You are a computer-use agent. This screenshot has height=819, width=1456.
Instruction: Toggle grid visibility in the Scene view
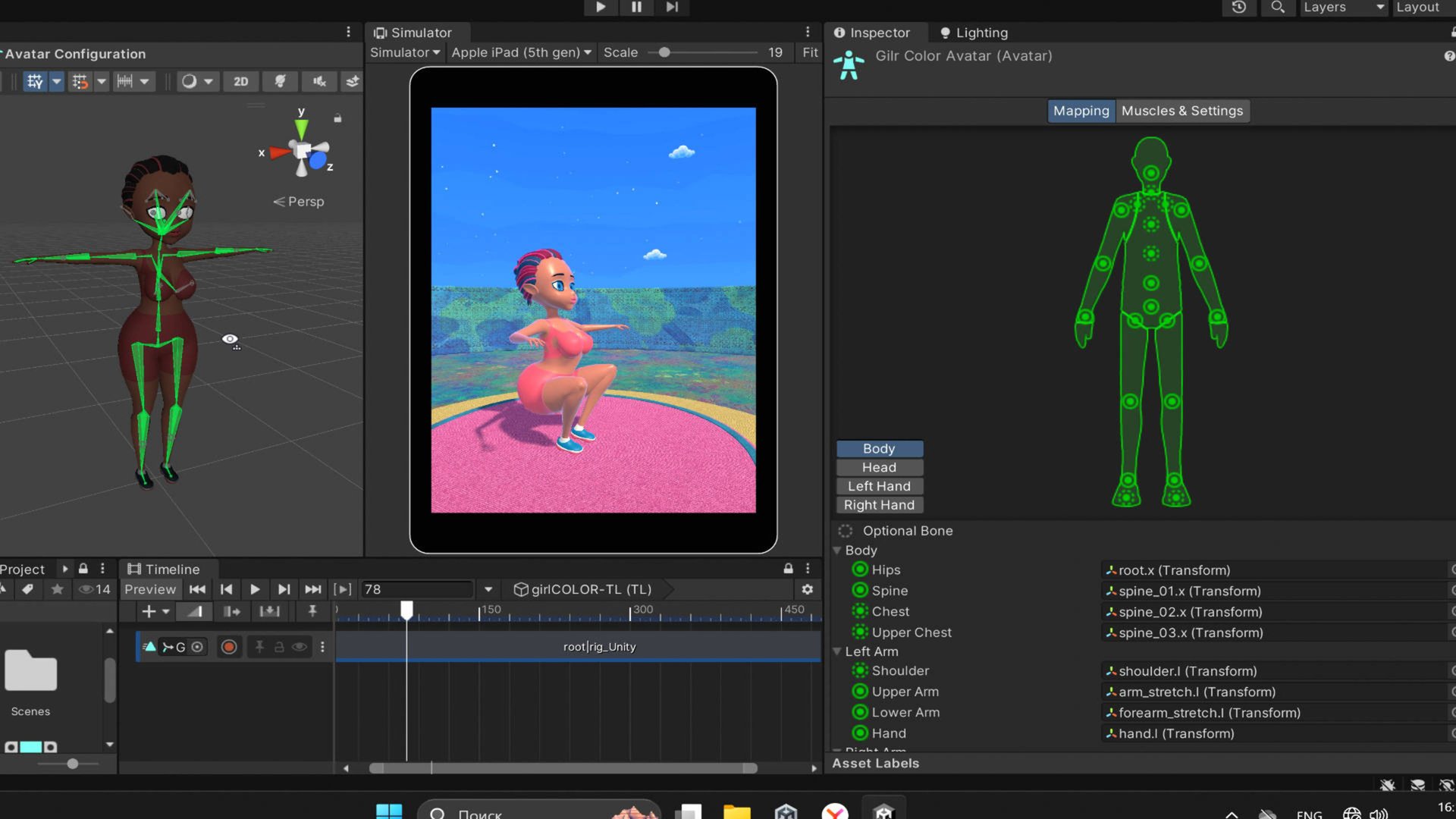tap(35, 81)
